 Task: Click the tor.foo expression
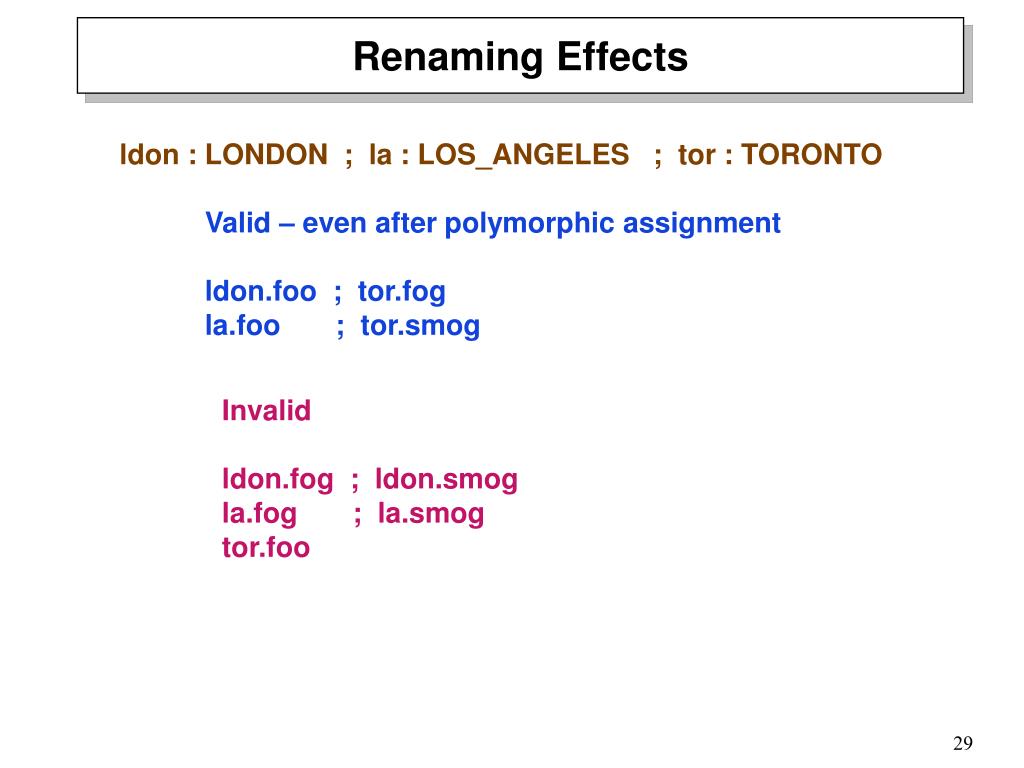pos(266,547)
